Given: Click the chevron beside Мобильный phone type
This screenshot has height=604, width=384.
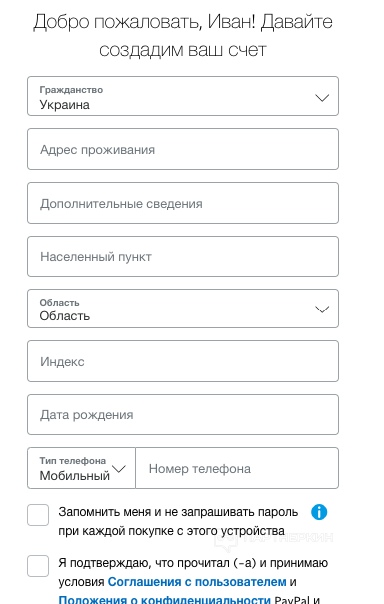Looking at the screenshot, I should click(x=119, y=469).
